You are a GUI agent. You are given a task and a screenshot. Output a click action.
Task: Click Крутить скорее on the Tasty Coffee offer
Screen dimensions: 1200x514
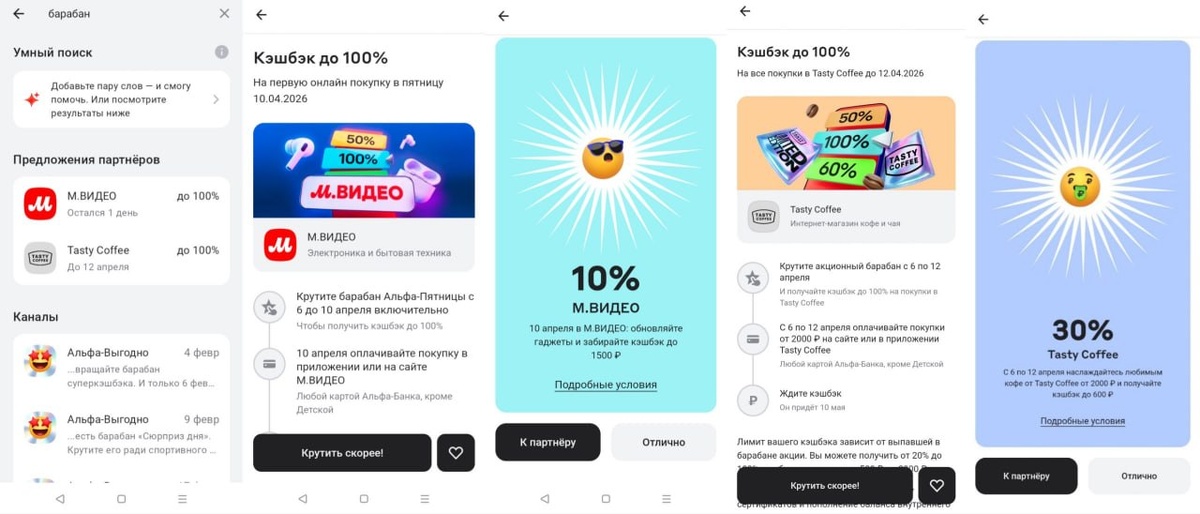click(x=825, y=486)
